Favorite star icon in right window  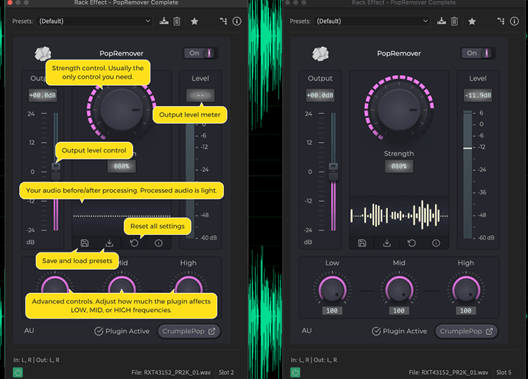pos(472,22)
